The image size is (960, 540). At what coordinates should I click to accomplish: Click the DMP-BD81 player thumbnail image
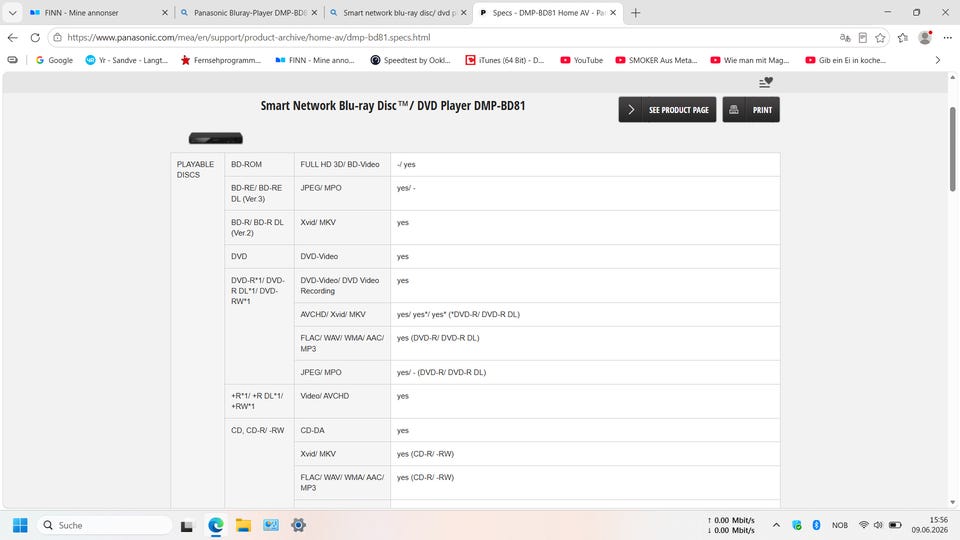click(x=216, y=138)
